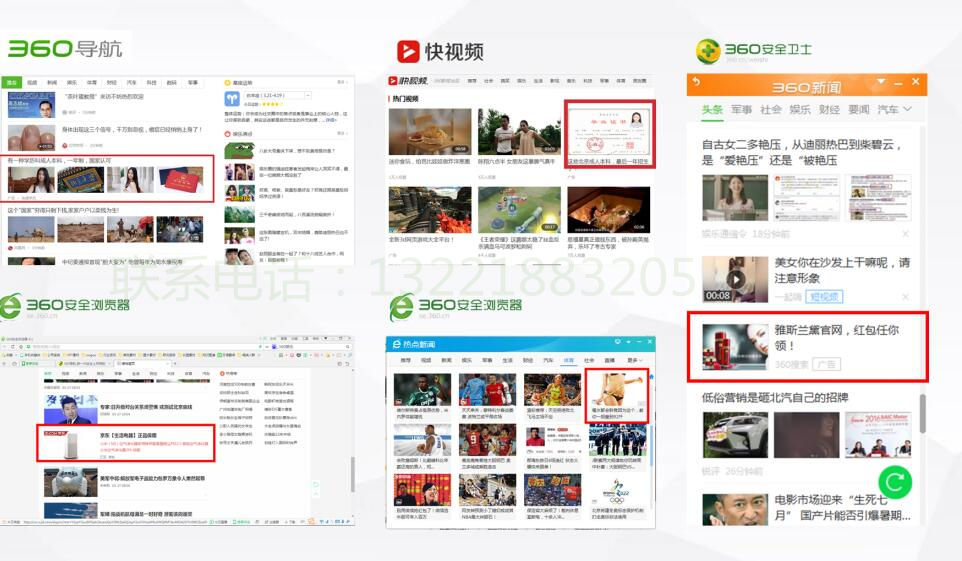
Task: Open the 汽车 tab in 360新闻
Action: point(888,109)
